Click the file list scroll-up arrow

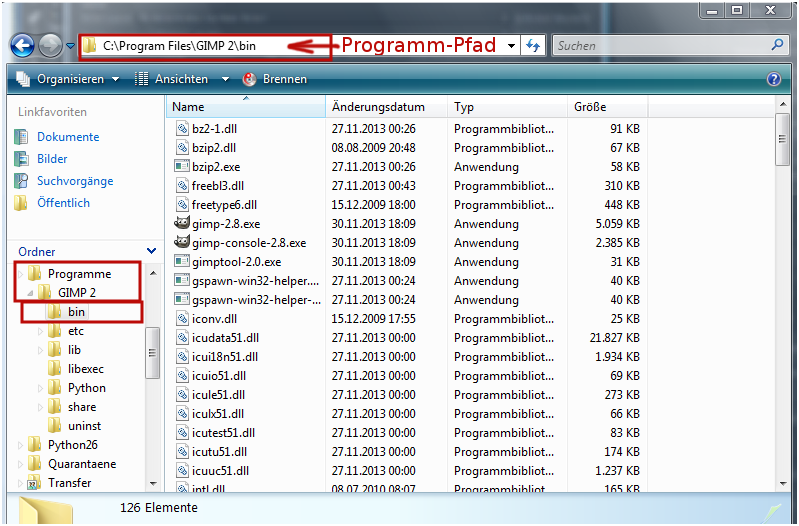[783, 104]
